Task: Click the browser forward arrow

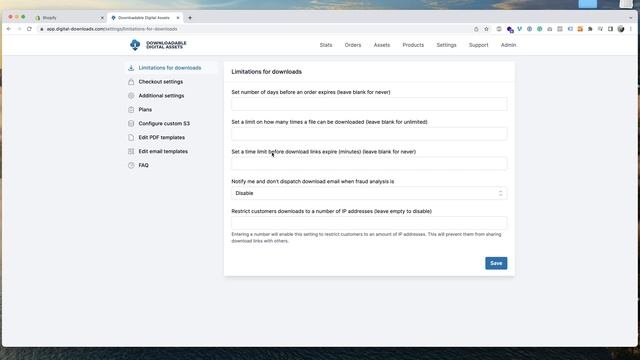Action: pyautogui.click(x=19, y=29)
